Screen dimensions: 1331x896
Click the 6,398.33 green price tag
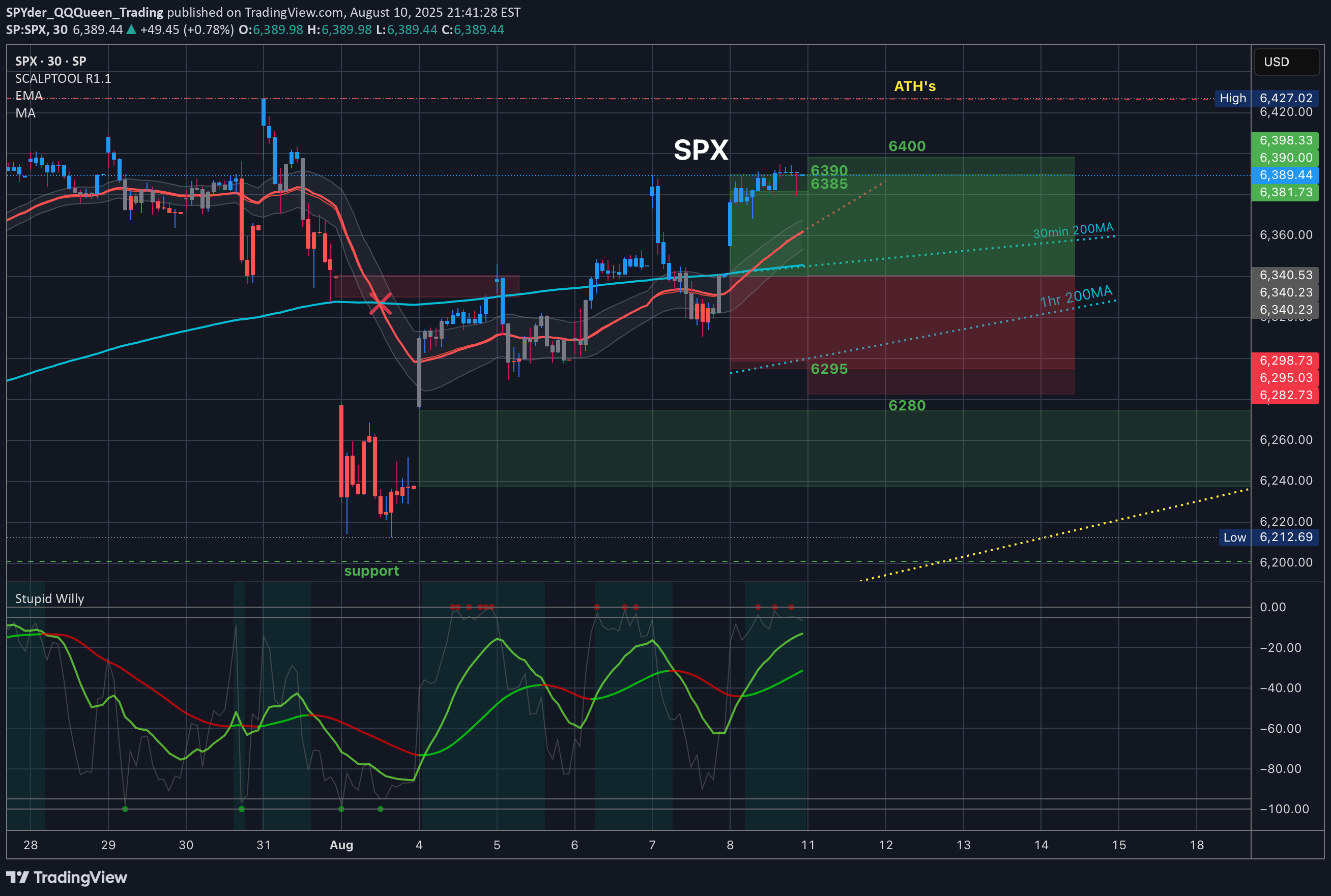click(x=1285, y=140)
